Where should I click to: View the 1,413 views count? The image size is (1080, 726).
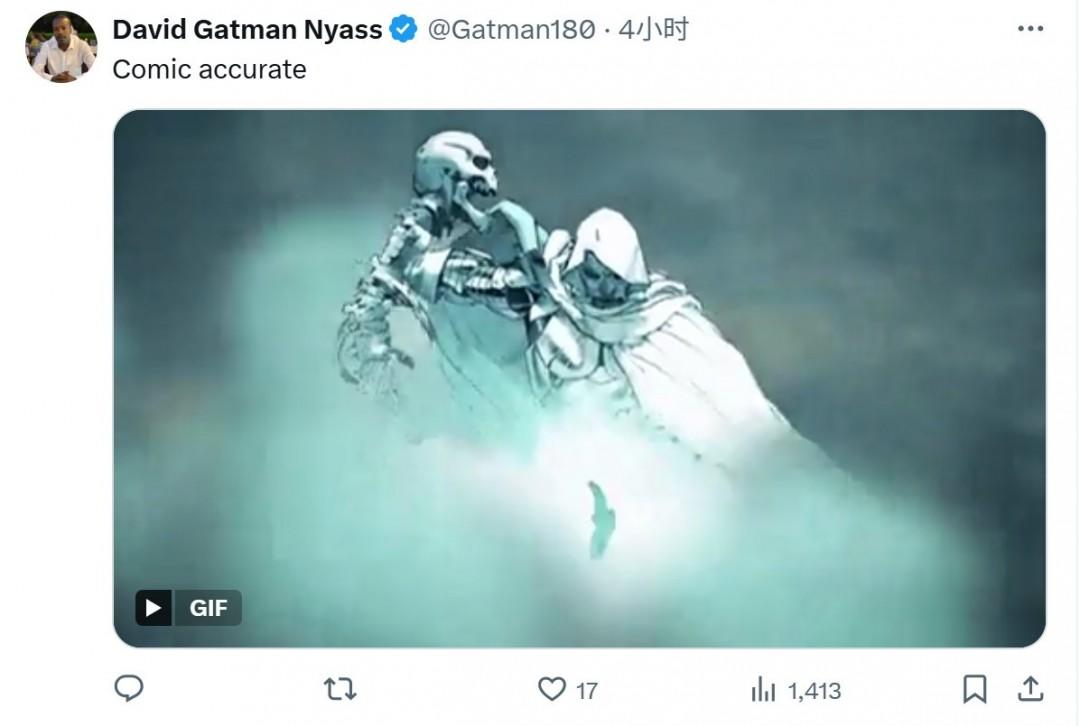tap(814, 690)
